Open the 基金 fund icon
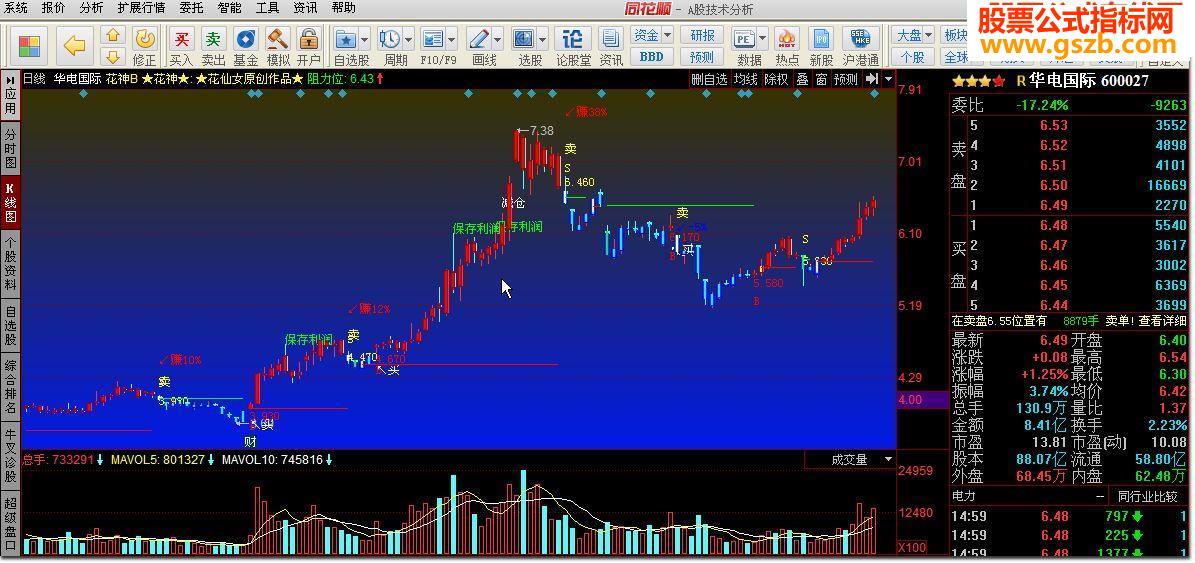The height and width of the screenshot is (563, 1195). pos(245,39)
